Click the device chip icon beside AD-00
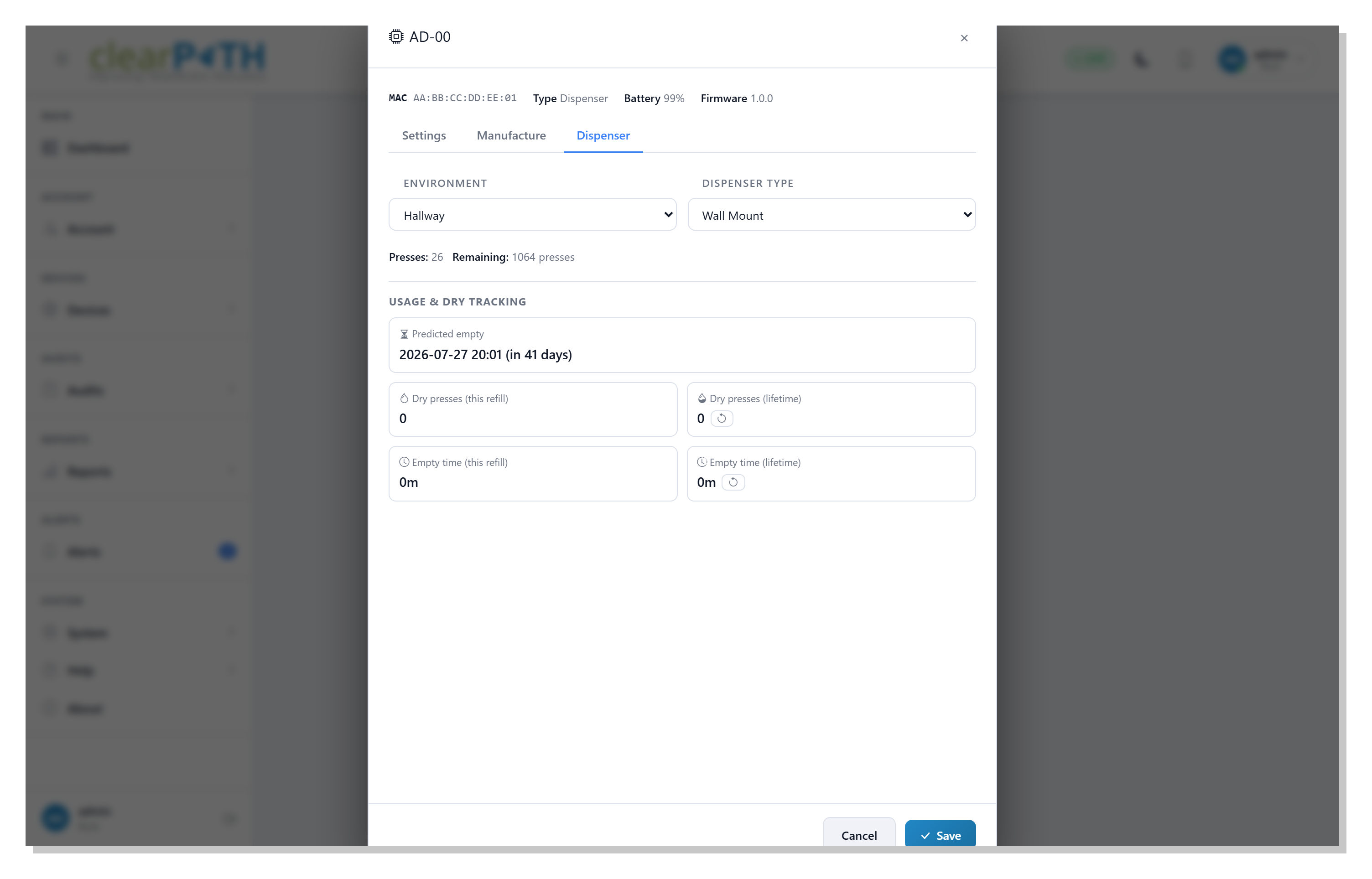The height and width of the screenshot is (879, 1372). tap(395, 37)
